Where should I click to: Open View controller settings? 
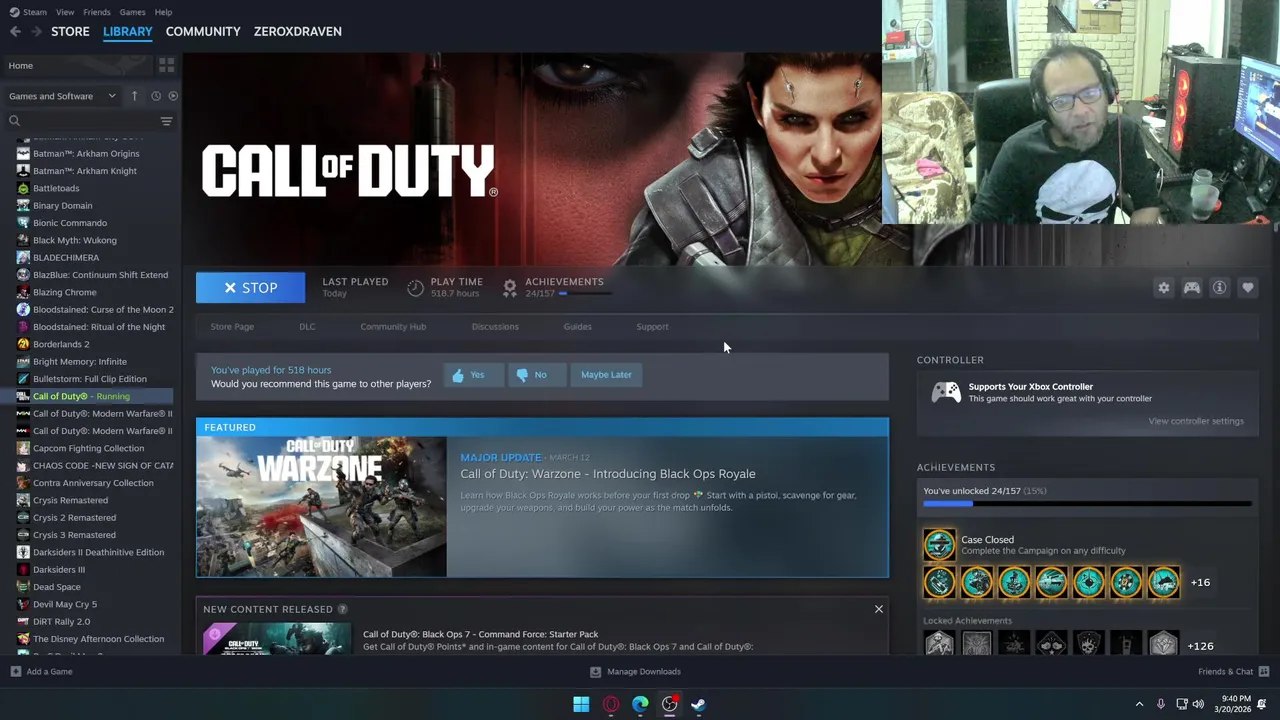(1196, 421)
